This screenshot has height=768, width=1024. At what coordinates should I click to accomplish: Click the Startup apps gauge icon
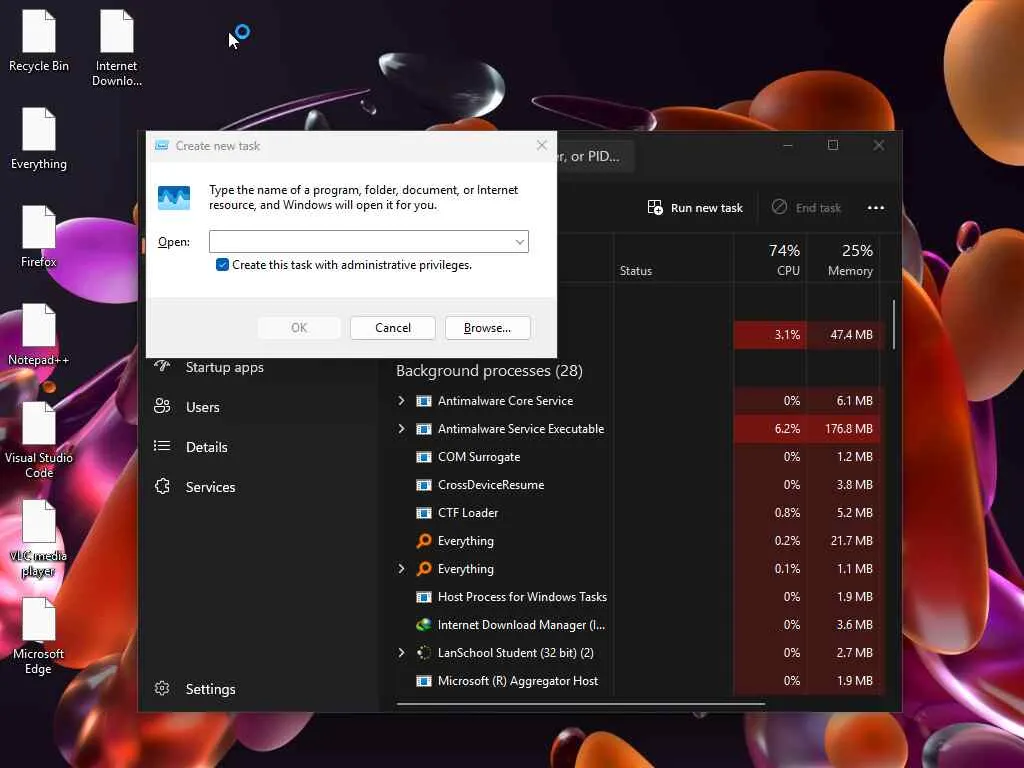[x=162, y=366]
